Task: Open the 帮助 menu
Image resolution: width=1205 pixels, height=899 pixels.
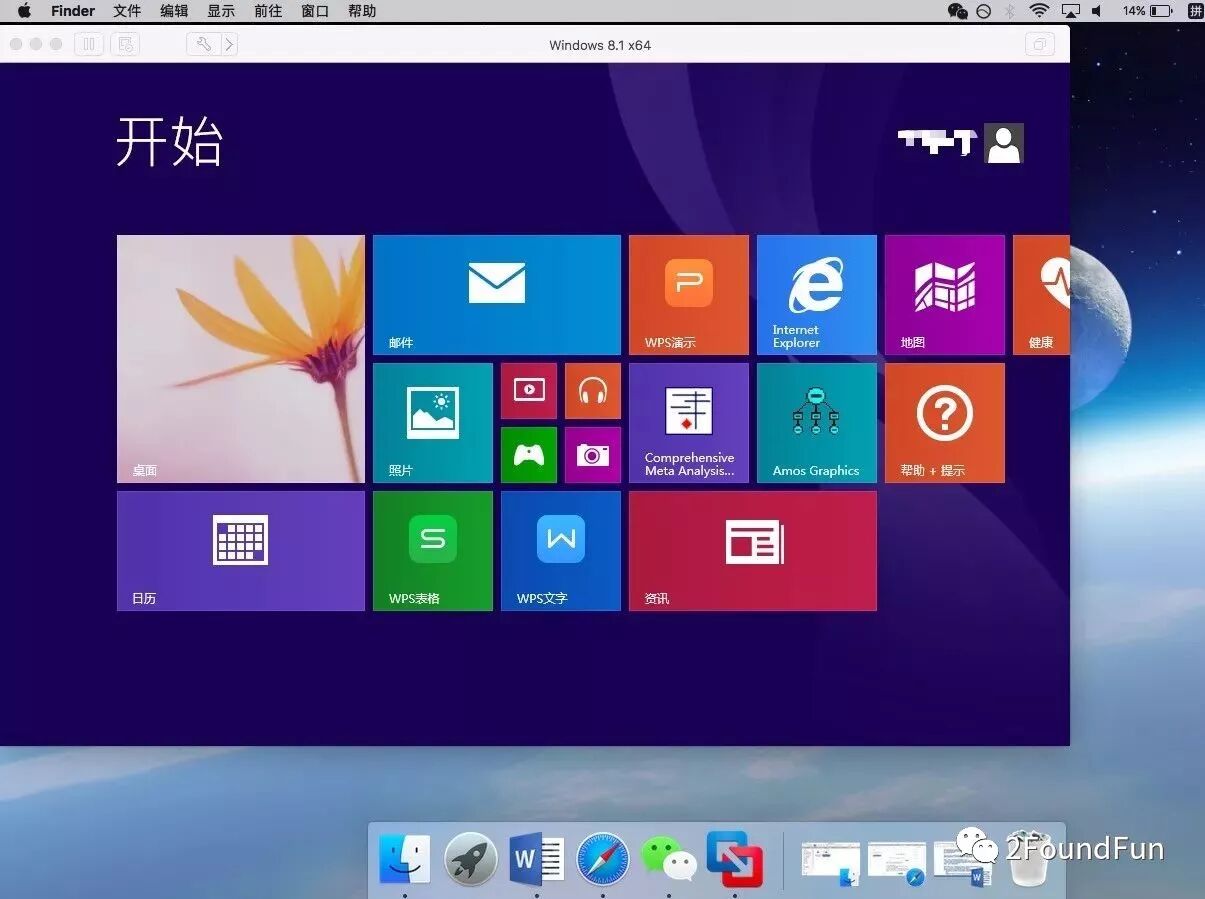Action: [x=362, y=11]
